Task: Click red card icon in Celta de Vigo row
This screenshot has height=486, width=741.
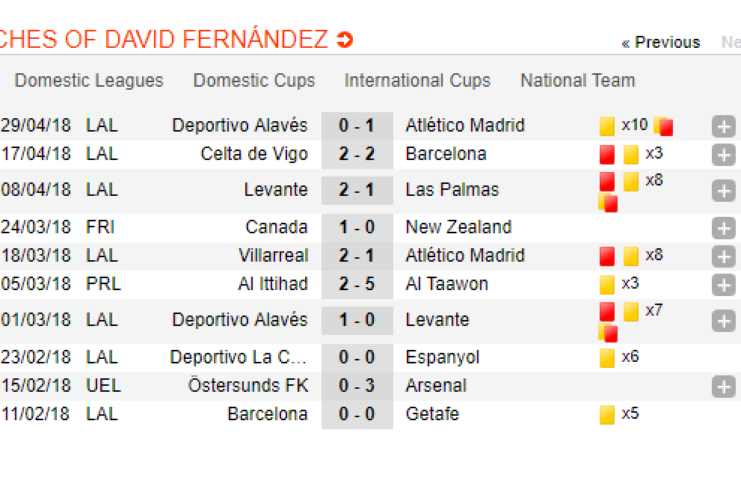Action: tap(607, 155)
